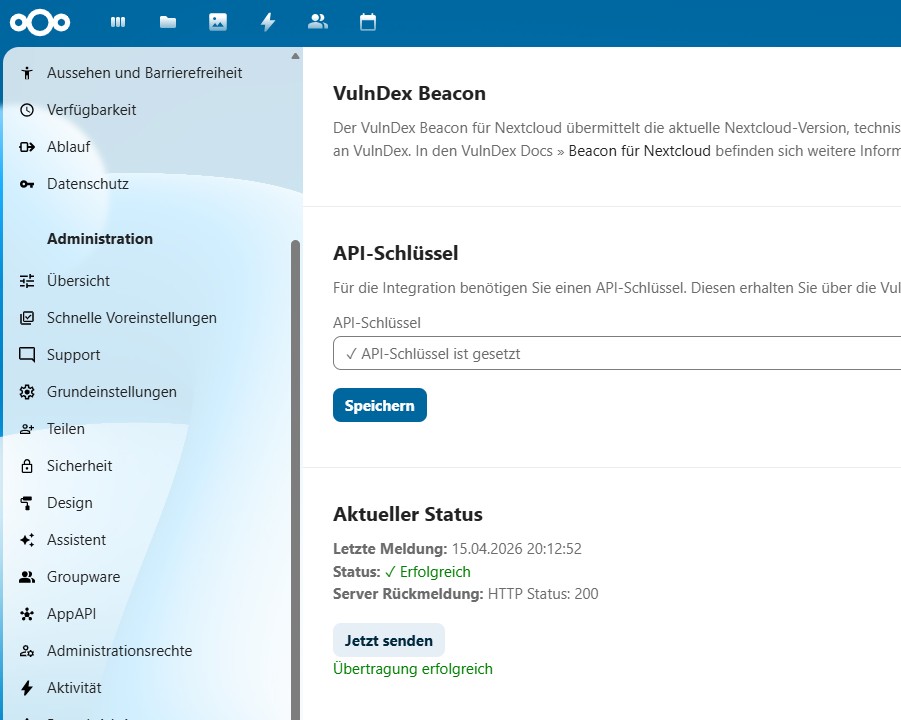Click the lock icon beside Sicherheit

(27, 466)
